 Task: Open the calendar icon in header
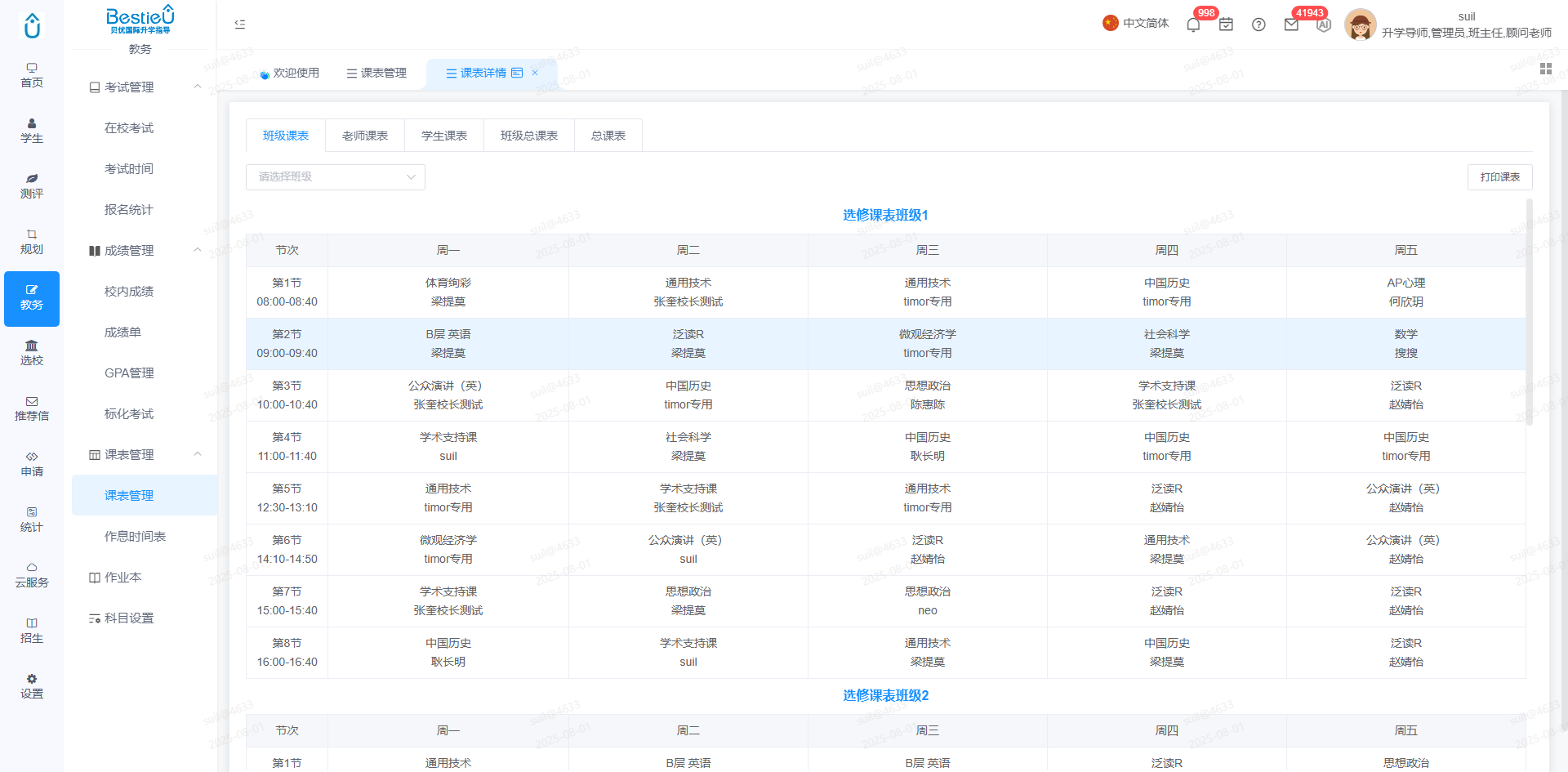(x=1226, y=25)
